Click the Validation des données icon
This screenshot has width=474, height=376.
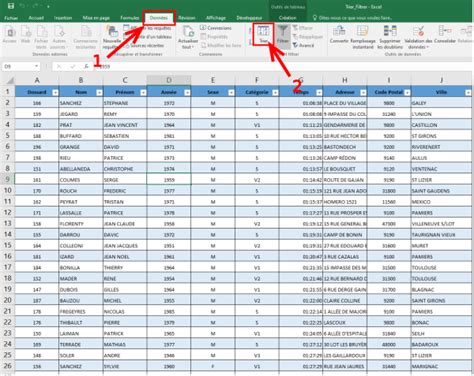(x=418, y=31)
